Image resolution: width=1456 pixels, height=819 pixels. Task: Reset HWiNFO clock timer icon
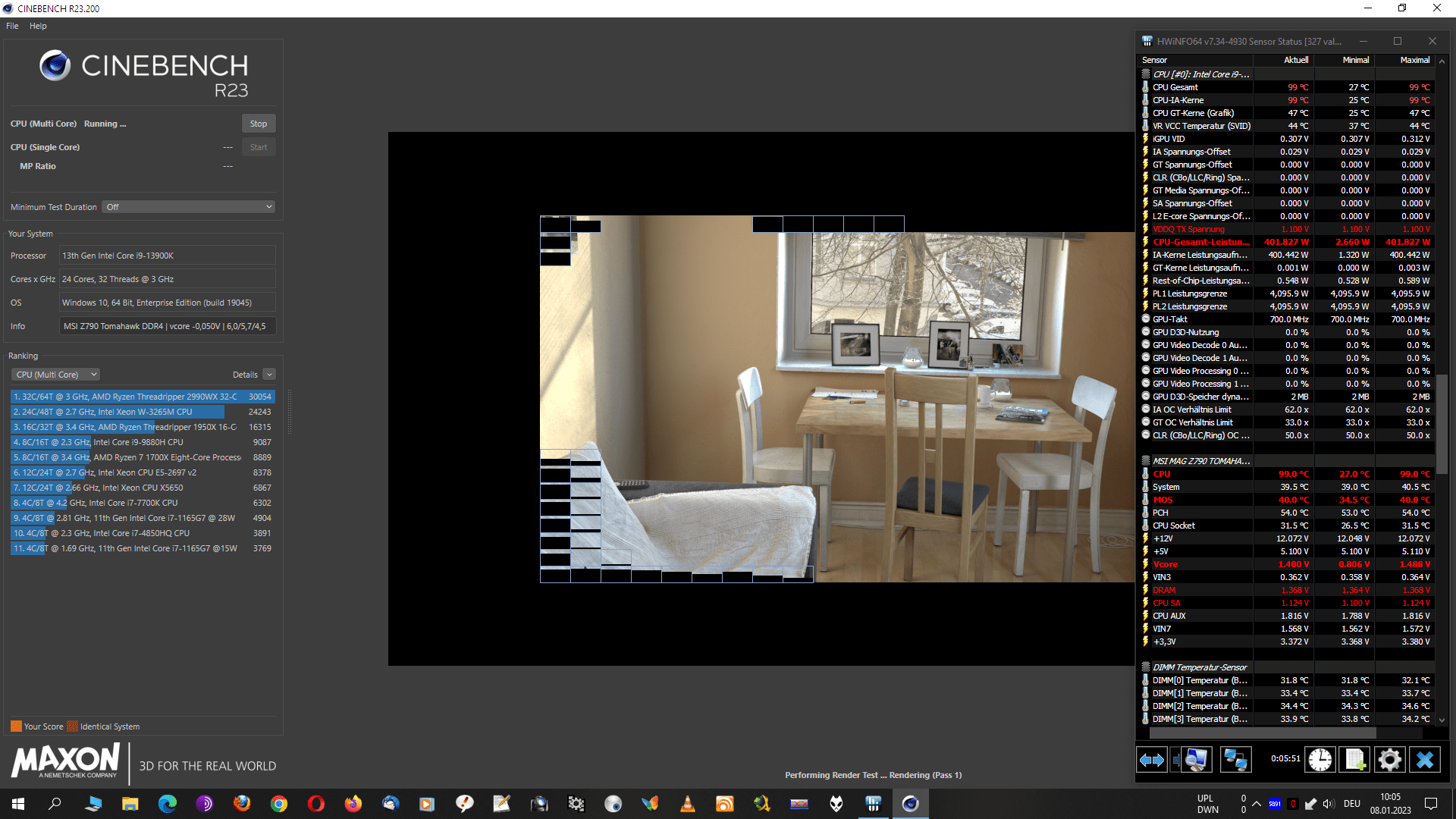[1320, 759]
